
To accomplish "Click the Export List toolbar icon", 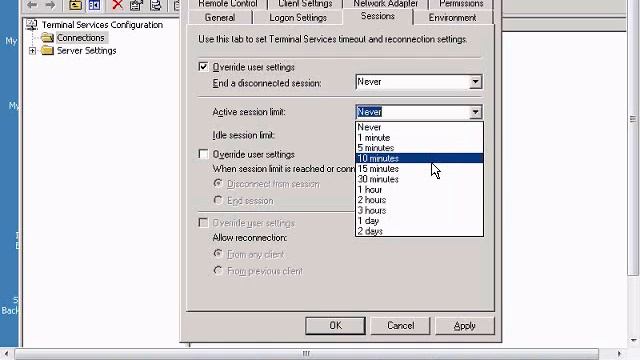I will coord(156,5).
